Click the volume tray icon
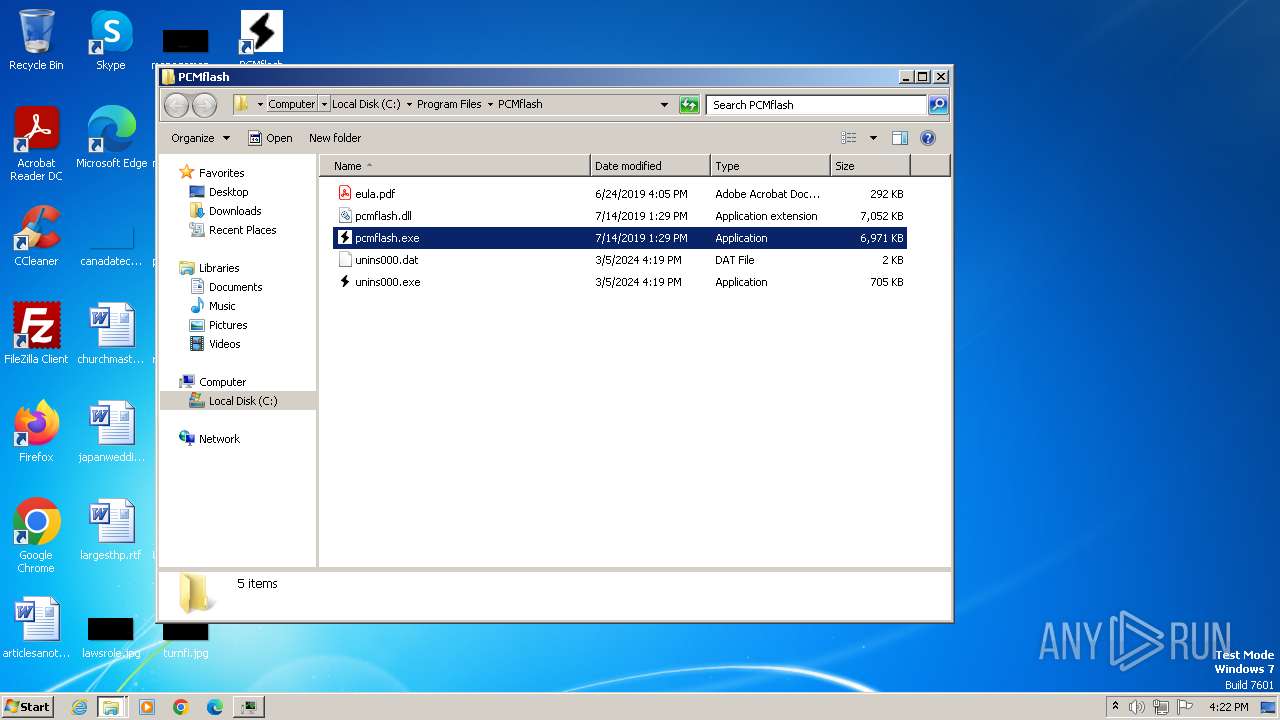Image resolution: width=1280 pixels, height=720 pixels. coord(1137,707)
